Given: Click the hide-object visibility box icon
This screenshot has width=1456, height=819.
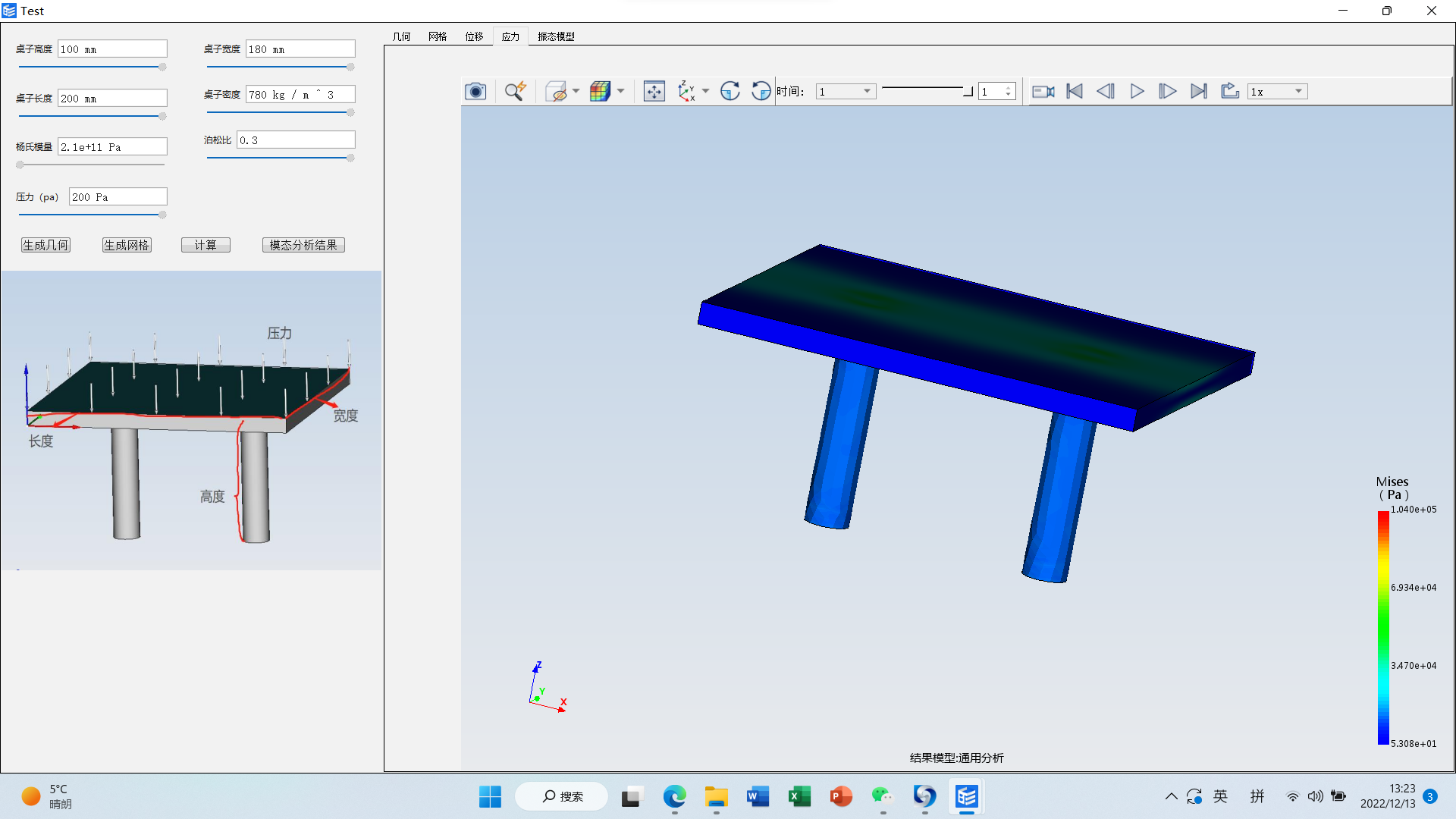Looking at the screenshot, I should point(556,92).
